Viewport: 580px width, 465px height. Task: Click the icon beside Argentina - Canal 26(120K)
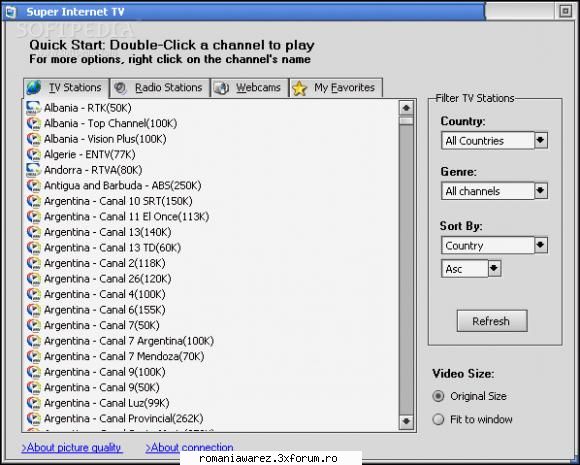click(x=33, y=279)
